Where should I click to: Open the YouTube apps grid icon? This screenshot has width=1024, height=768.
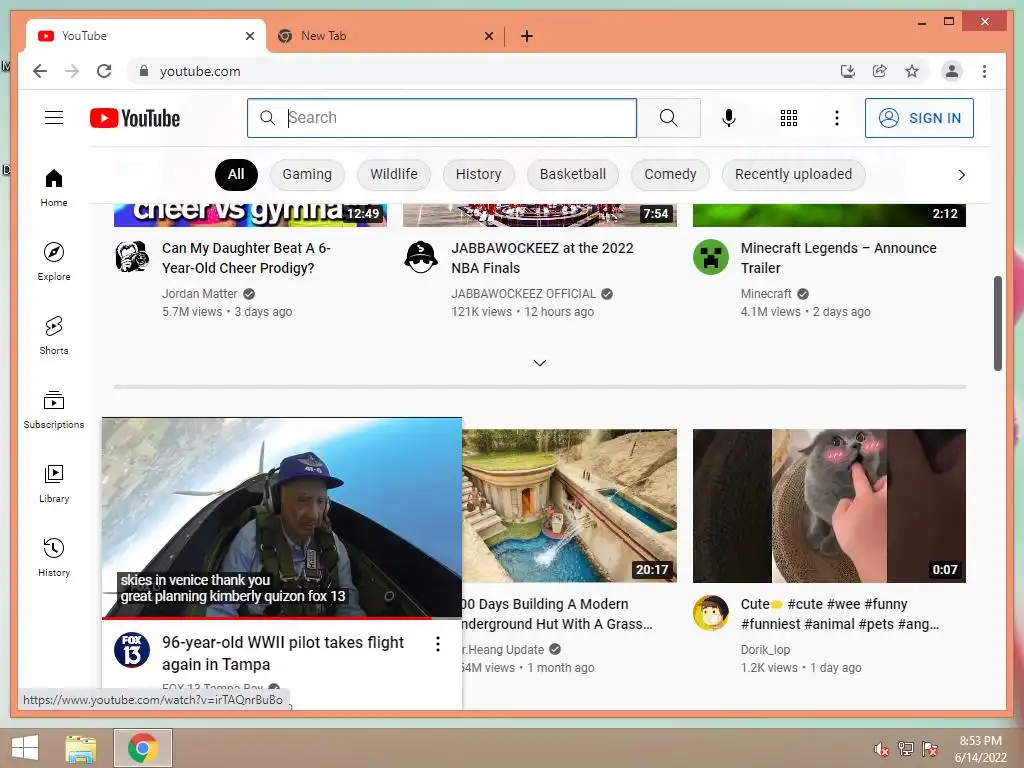click(x=788, y=118)
